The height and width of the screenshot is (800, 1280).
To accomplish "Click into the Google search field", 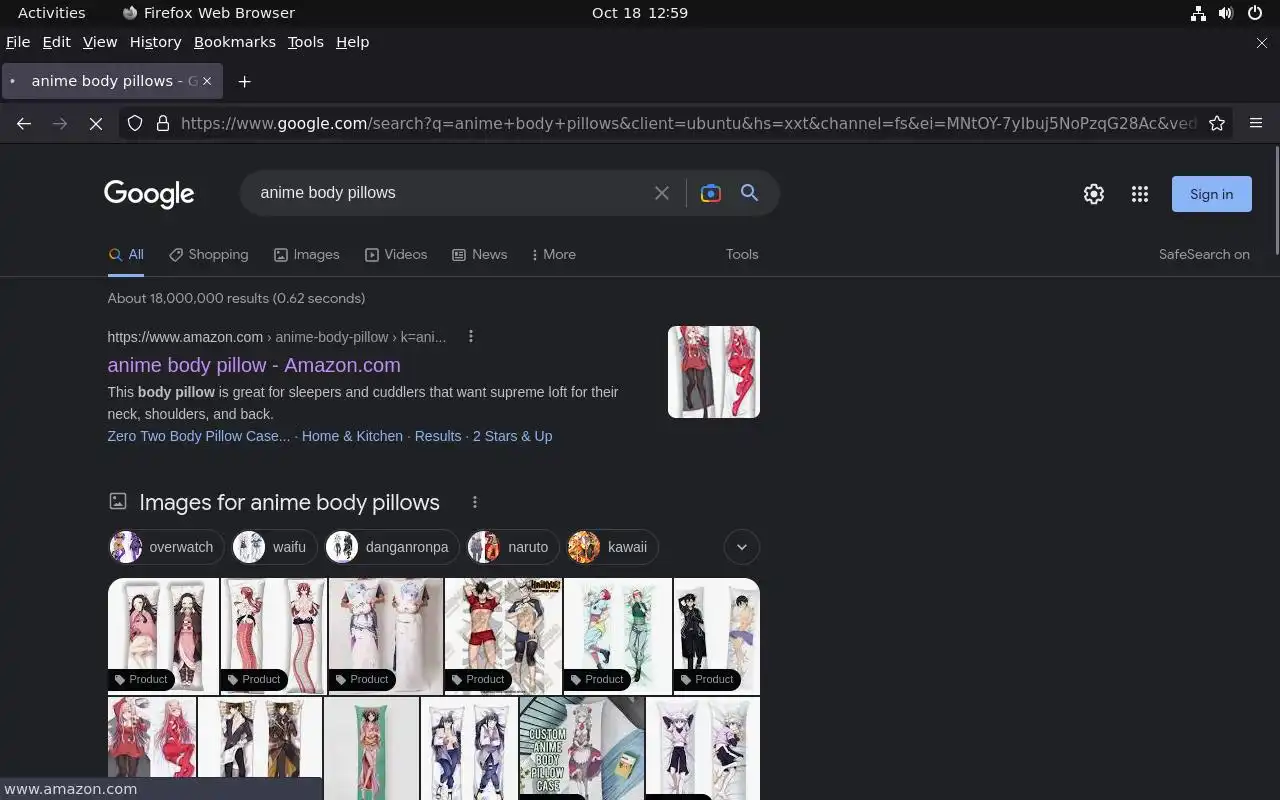I will click(450, 193).
